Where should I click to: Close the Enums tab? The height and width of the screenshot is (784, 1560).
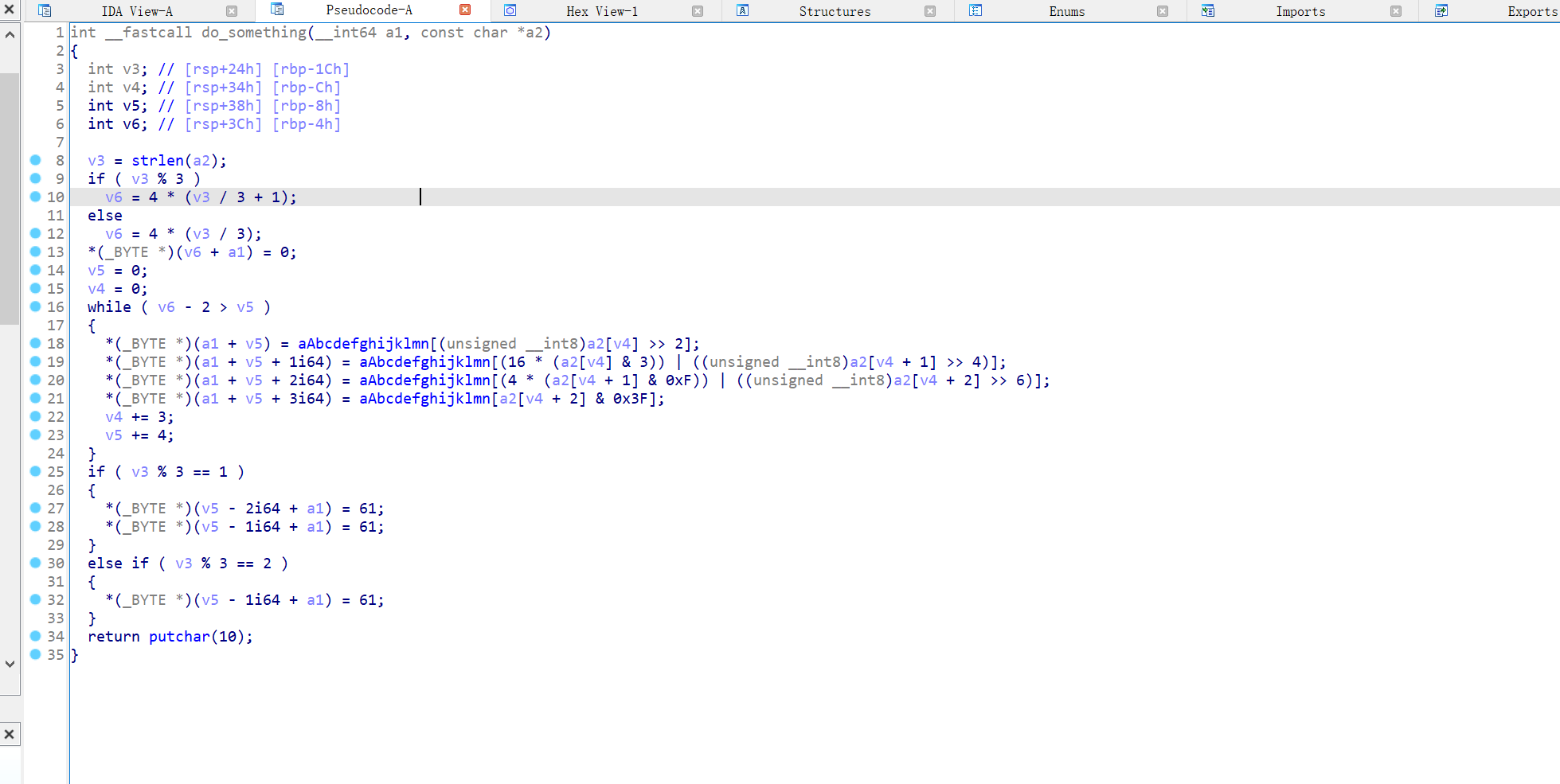(1161, 10)
